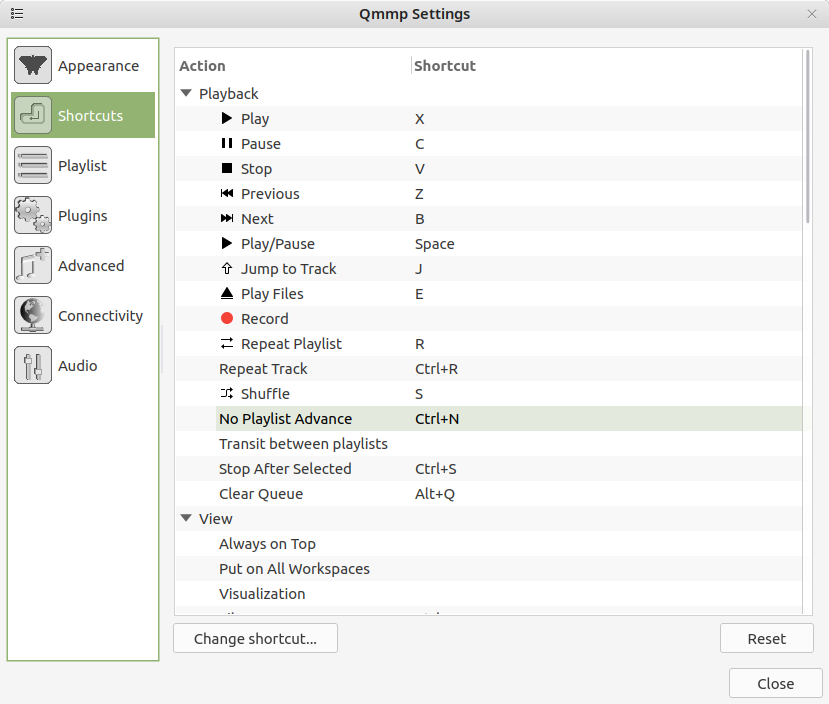Open the window menu icon in title bar

[17, 13]
